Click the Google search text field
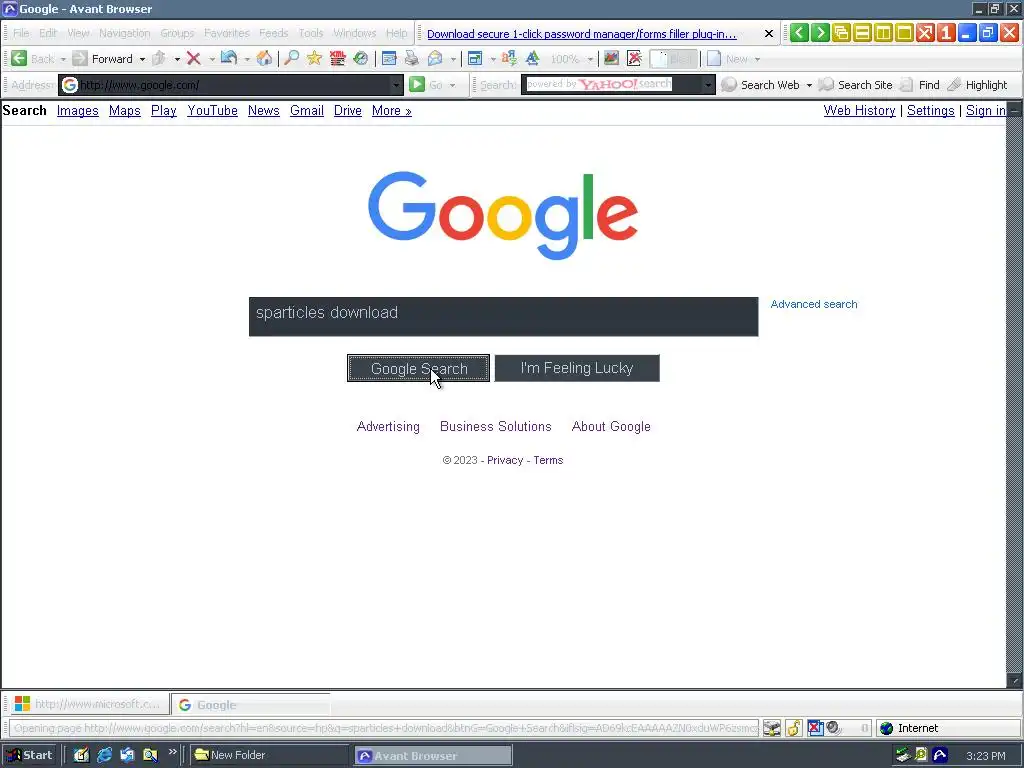This screenshot has height=768, width=1024. pos(504,317)
